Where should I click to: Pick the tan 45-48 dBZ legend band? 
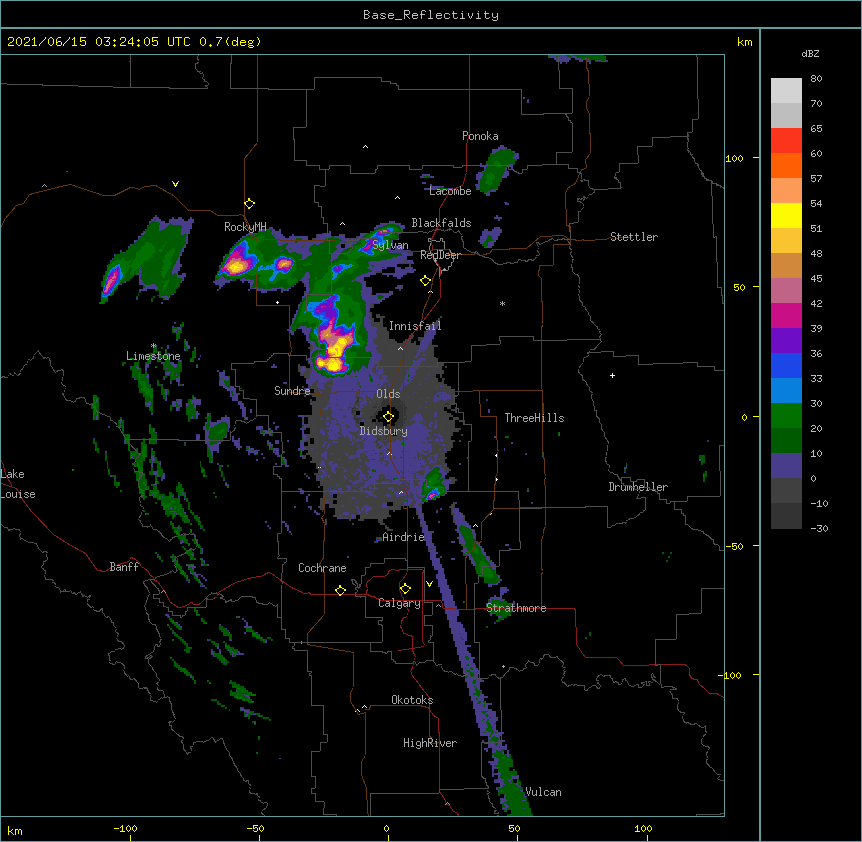tap(786, 265)
